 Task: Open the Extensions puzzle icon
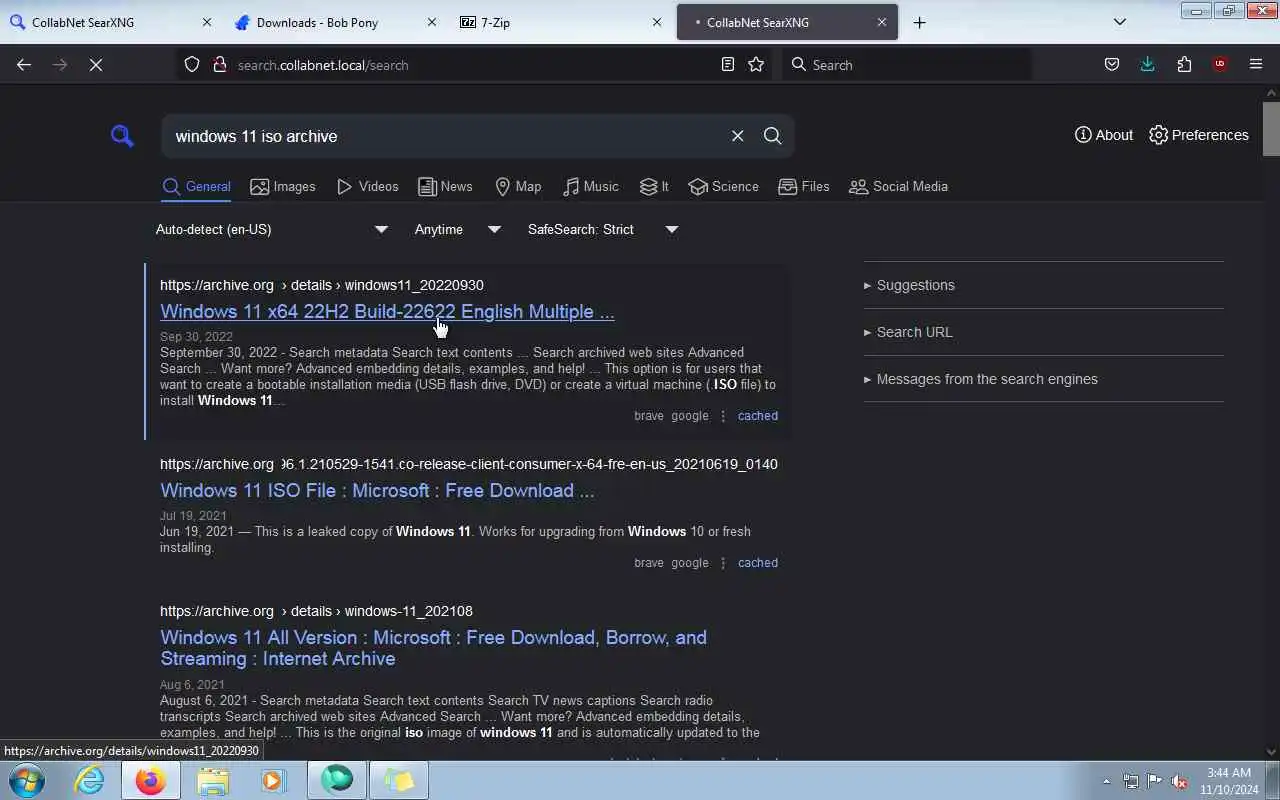1184,64
